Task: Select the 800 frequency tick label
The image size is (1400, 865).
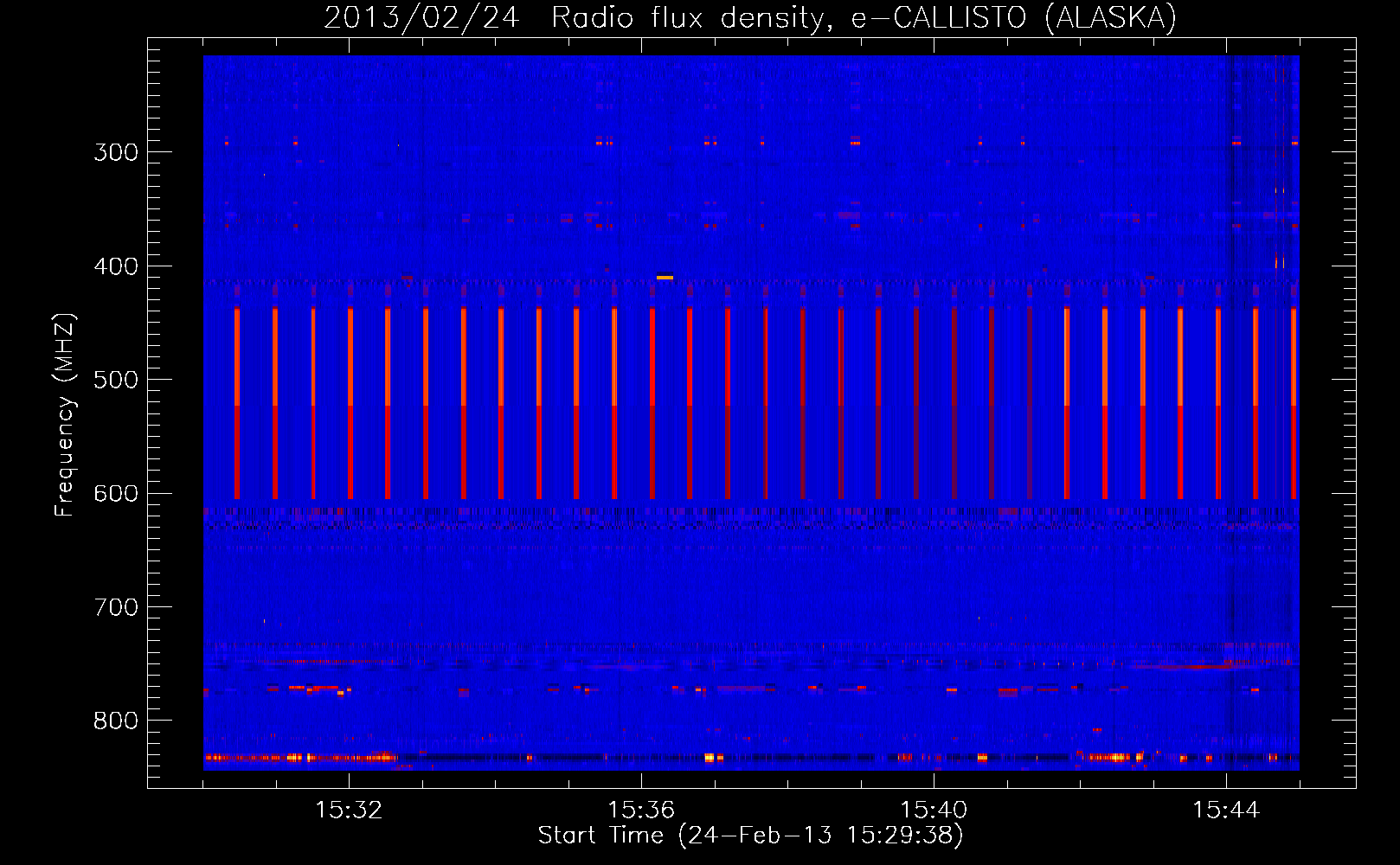Action: [x=116, y=721]
